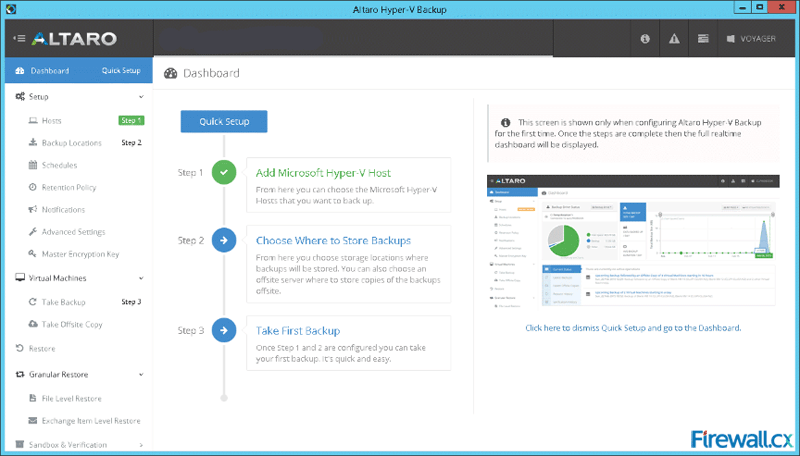Open the information icon in header
Image resolution: width=800 pixels, height=456 pixels.
point(645,39)
